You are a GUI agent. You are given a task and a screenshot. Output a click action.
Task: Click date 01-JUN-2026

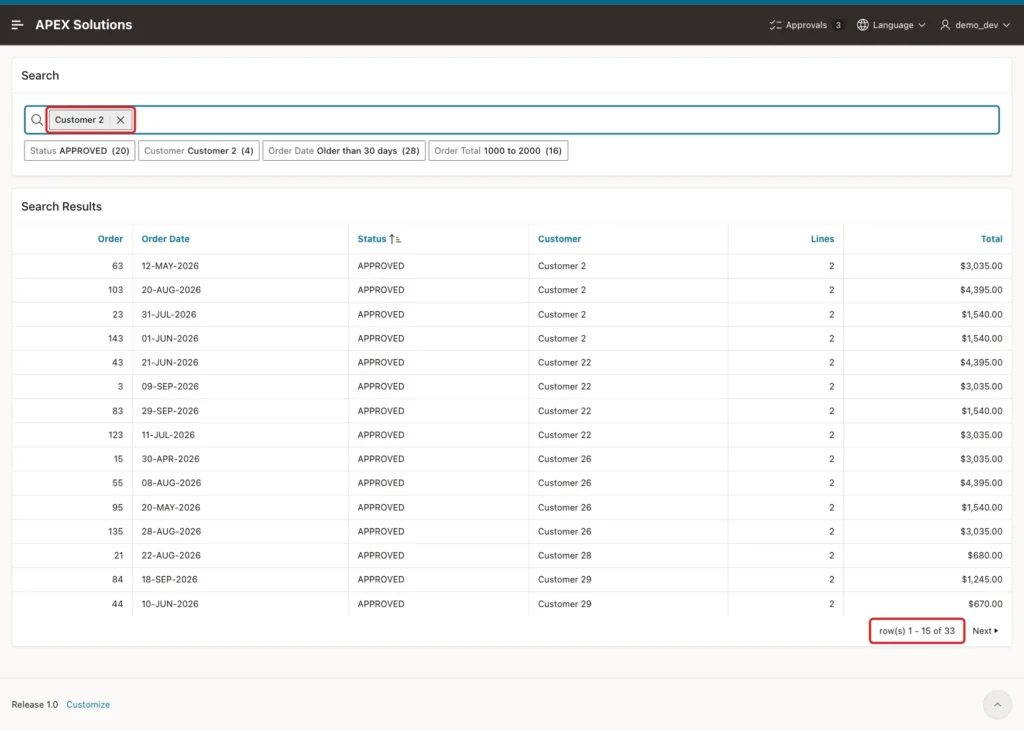tap(170, 338)
